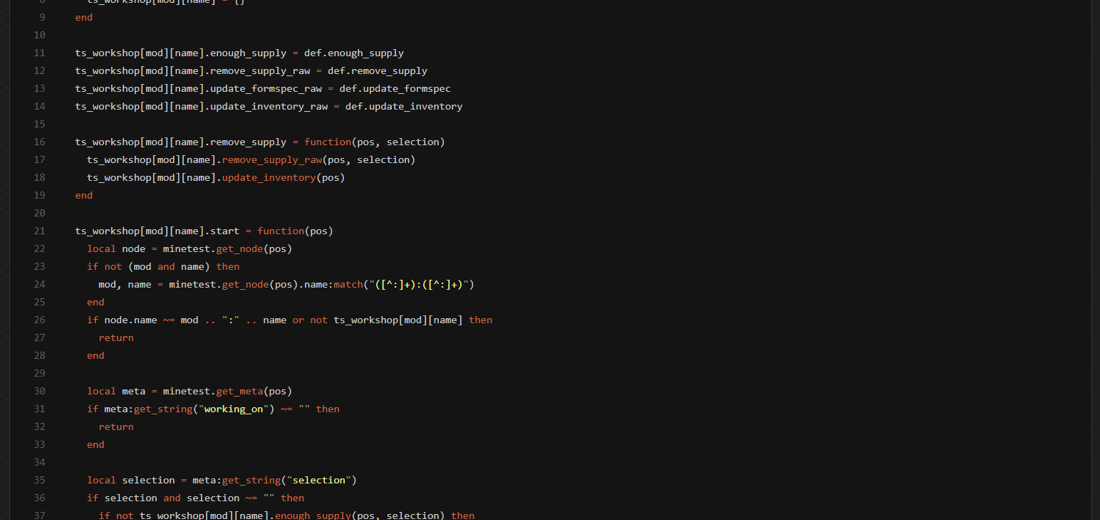This screenshot has width=1100, height=520.
Task: Click 'update_inventory_raw' on line 14
Action: click(269, 107)
